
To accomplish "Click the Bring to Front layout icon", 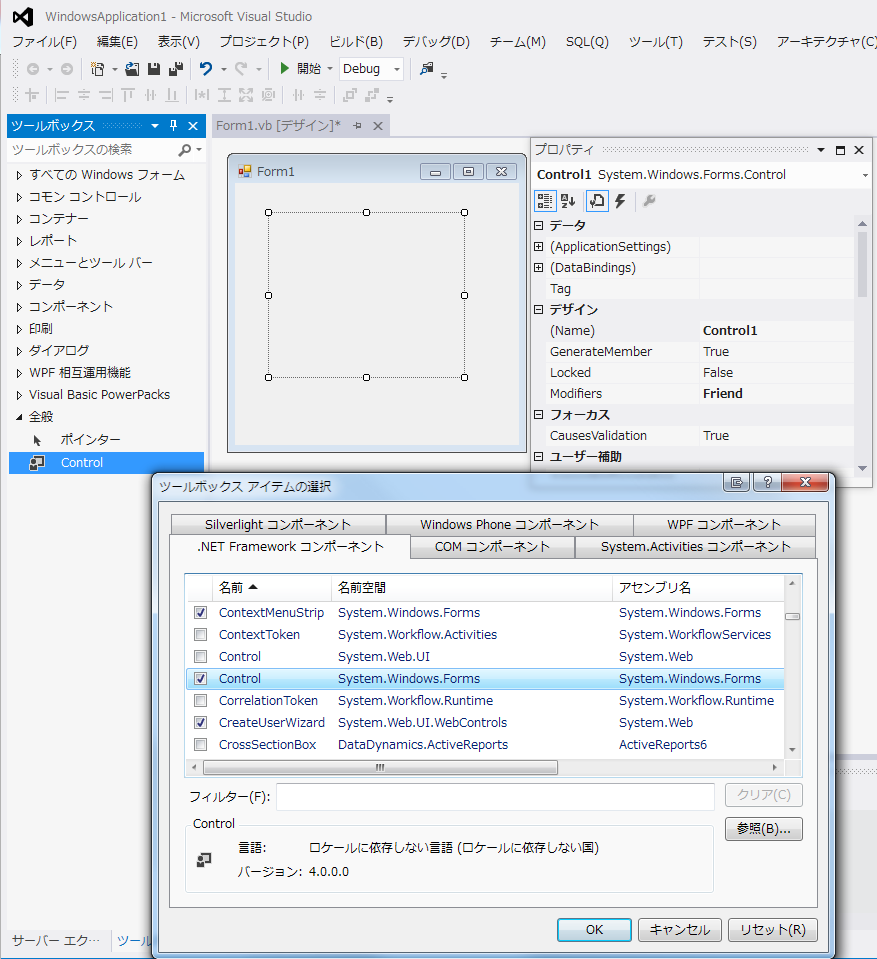I will pyautogui.click(x=350, y=95).
